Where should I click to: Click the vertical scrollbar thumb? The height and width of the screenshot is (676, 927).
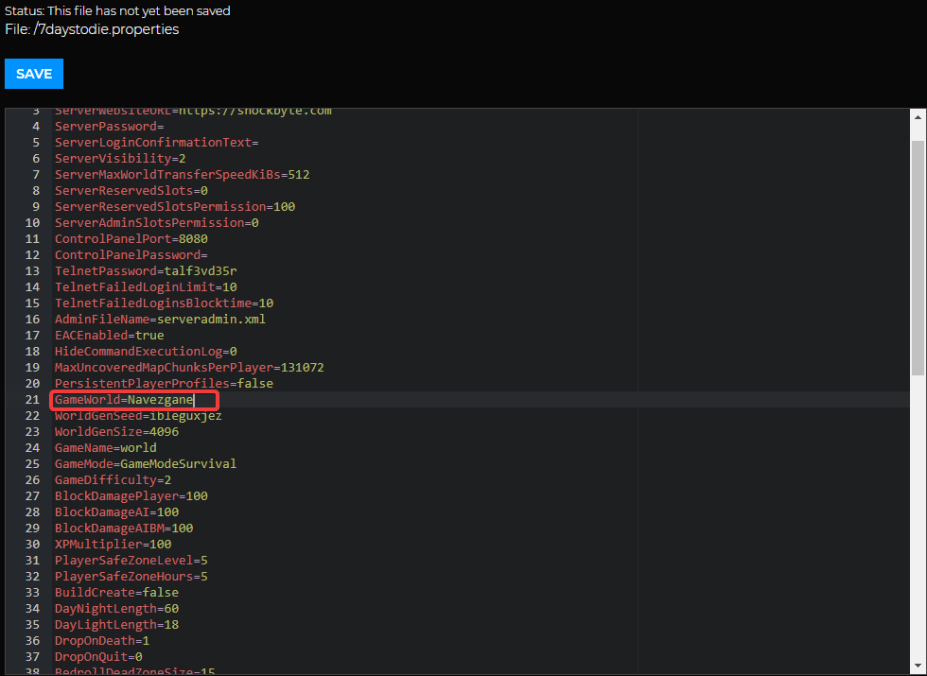[918, 258]
